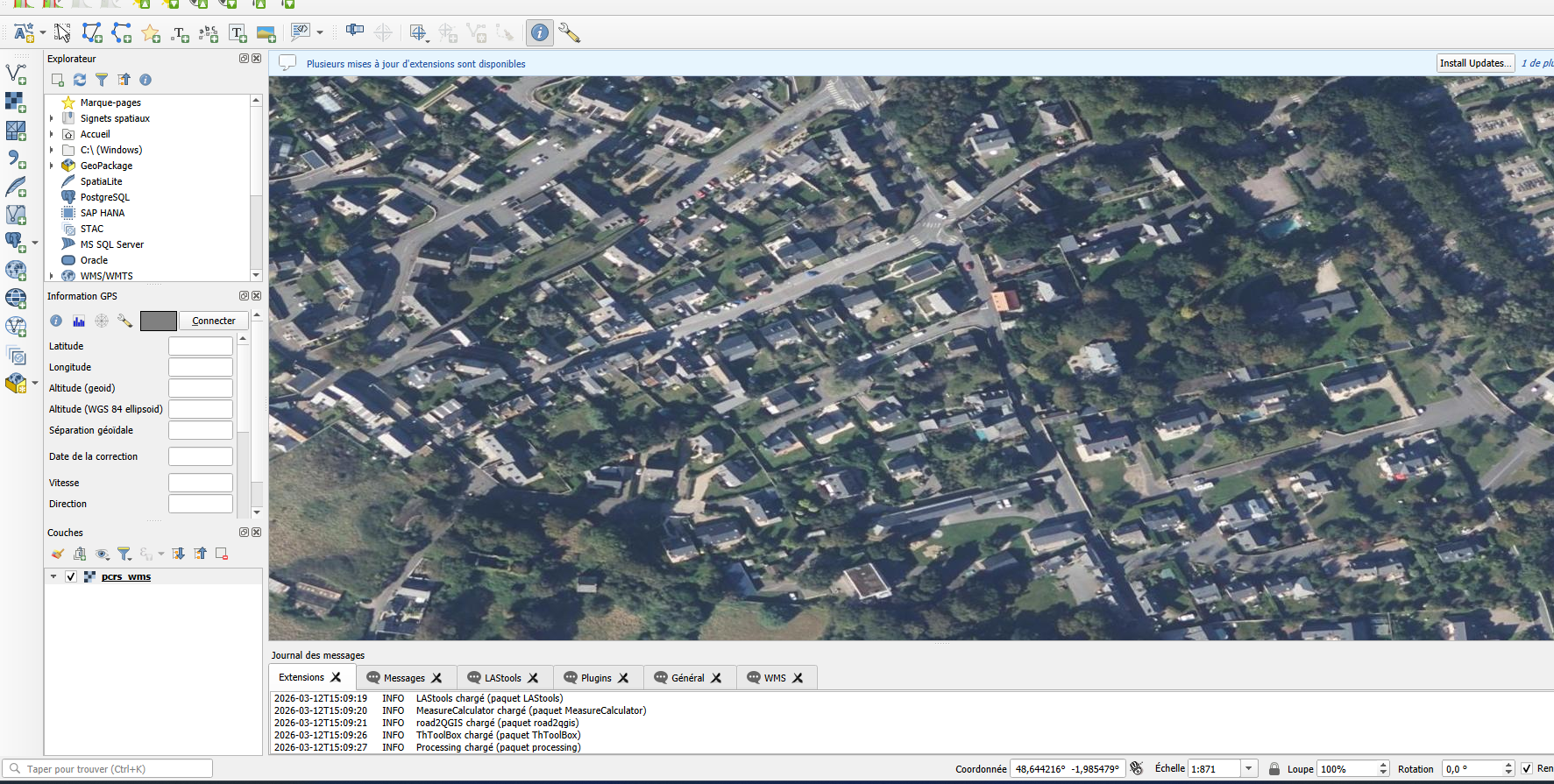Open the WMS log tab

(774, 678)
